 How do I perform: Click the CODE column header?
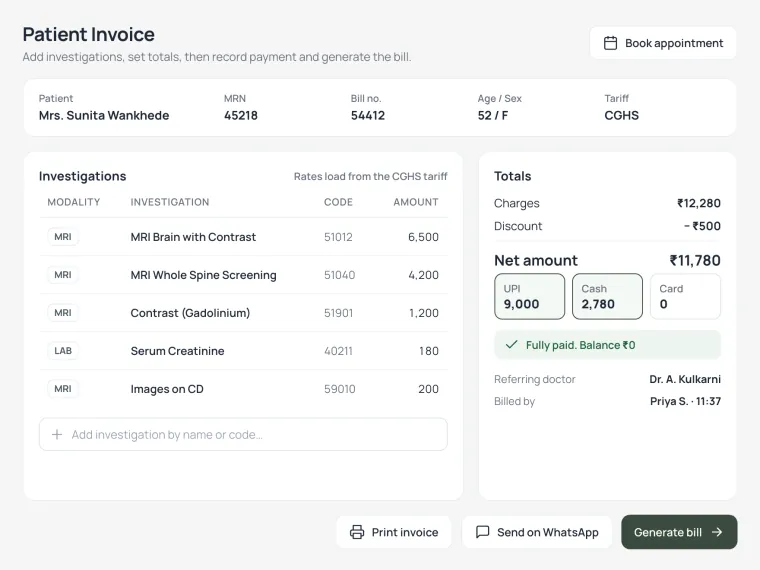(338, 202)
